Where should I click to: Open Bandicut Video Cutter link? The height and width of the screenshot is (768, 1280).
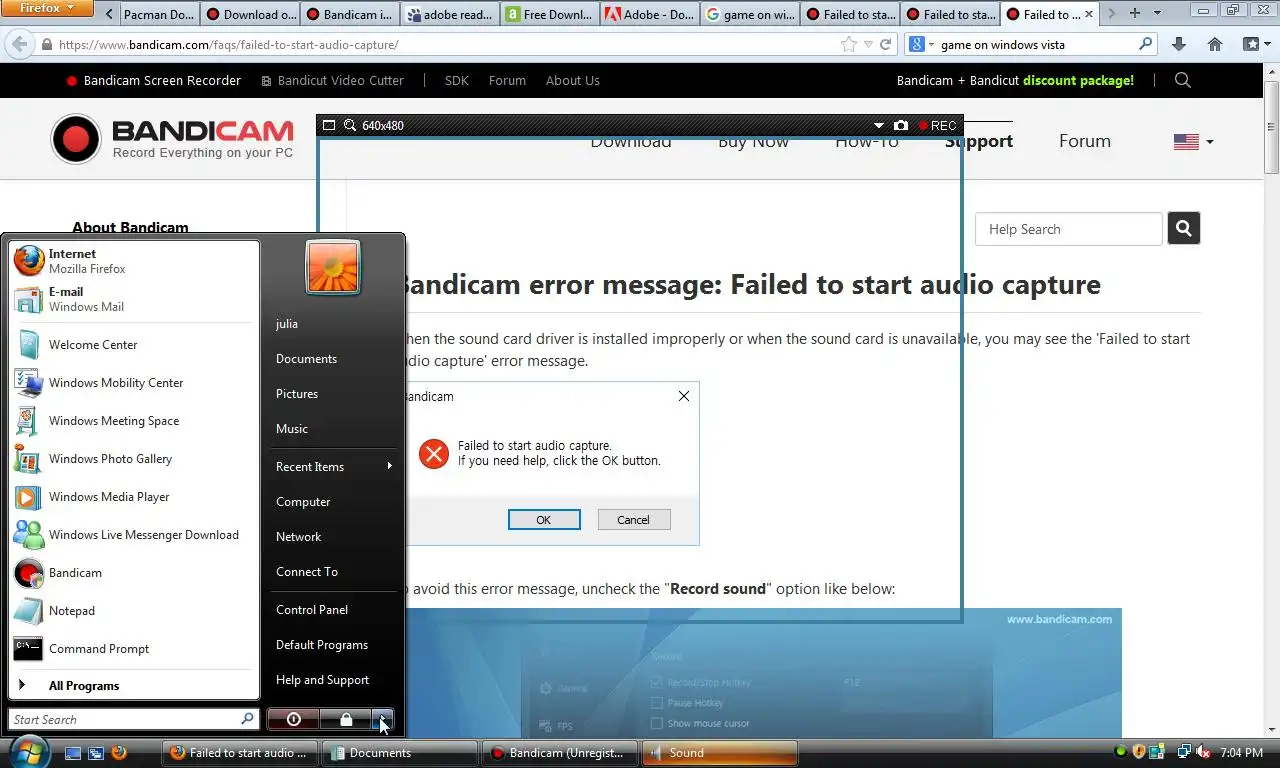point(333,80)
